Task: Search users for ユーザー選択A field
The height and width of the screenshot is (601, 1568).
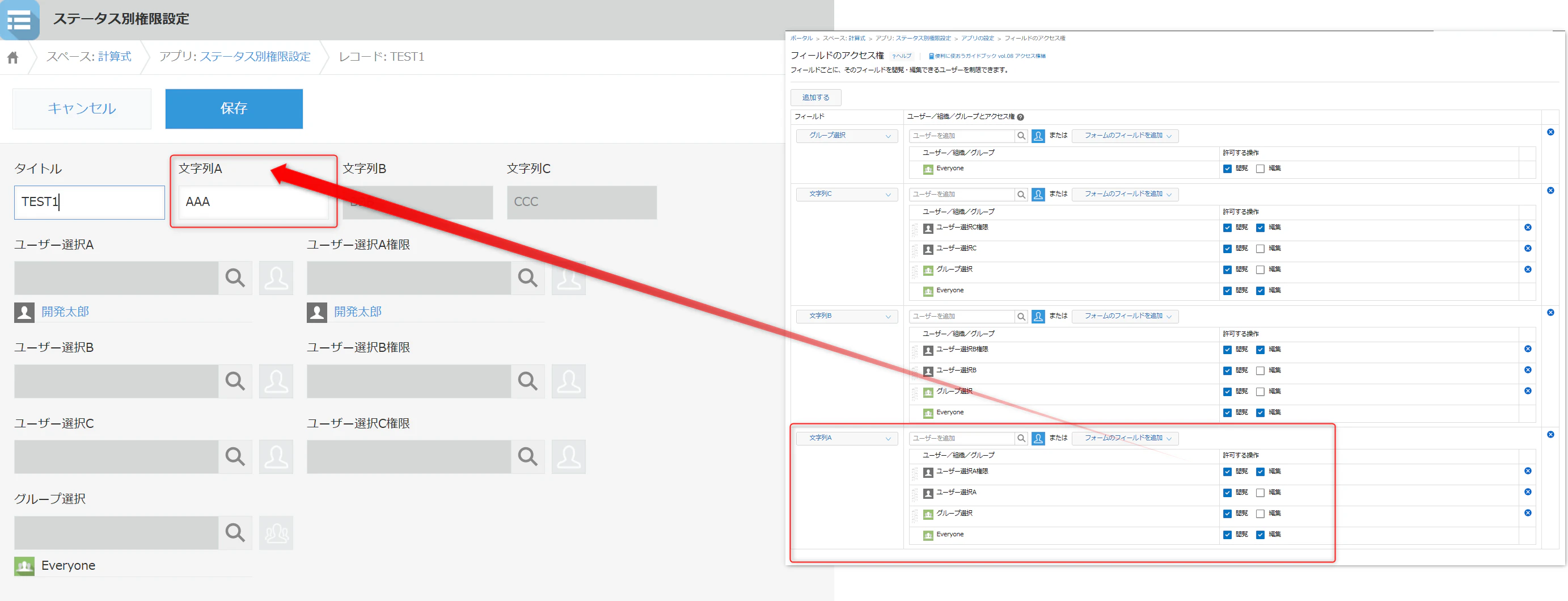Action: pos(235,278)
